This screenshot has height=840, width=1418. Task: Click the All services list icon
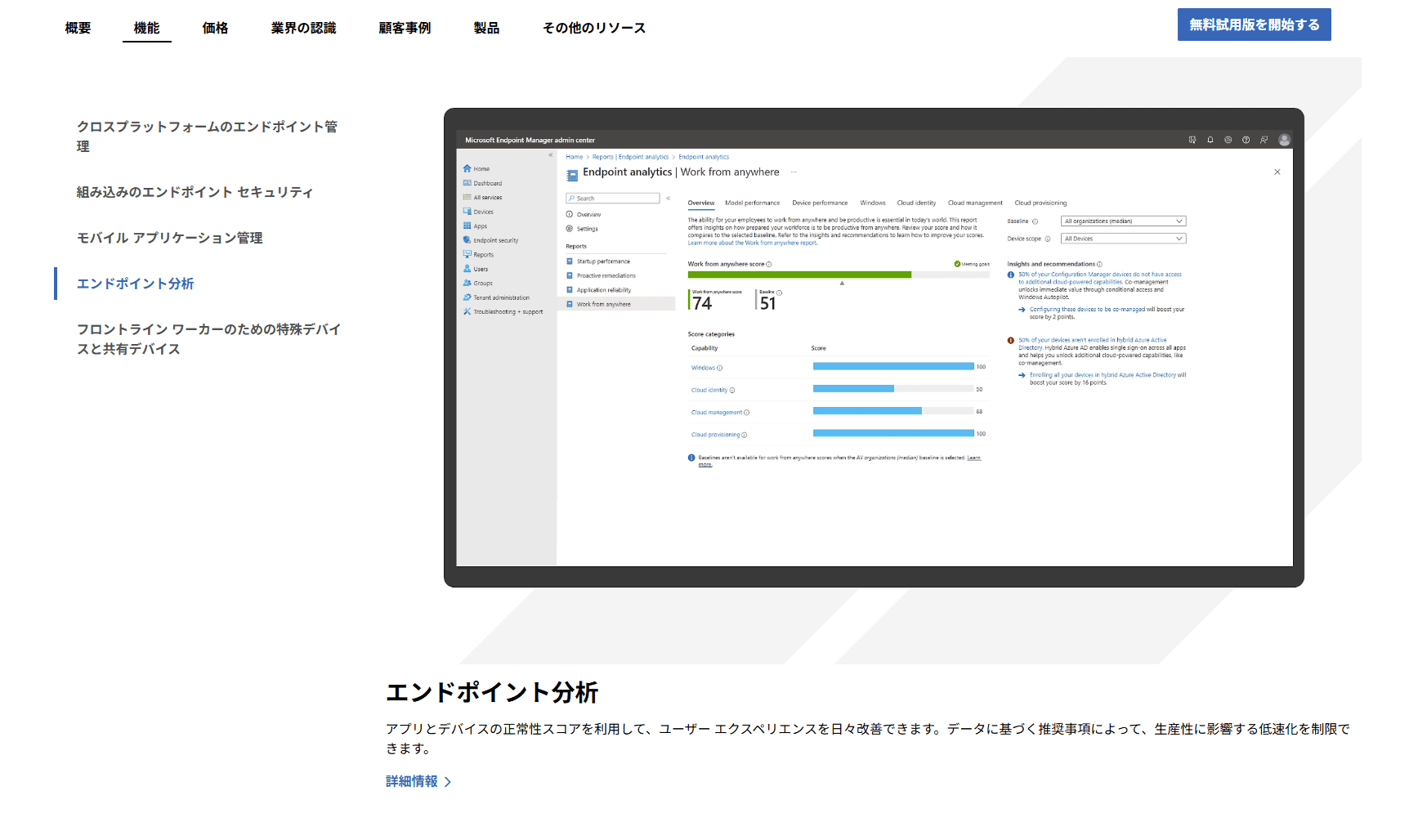[x=467, y=197]
